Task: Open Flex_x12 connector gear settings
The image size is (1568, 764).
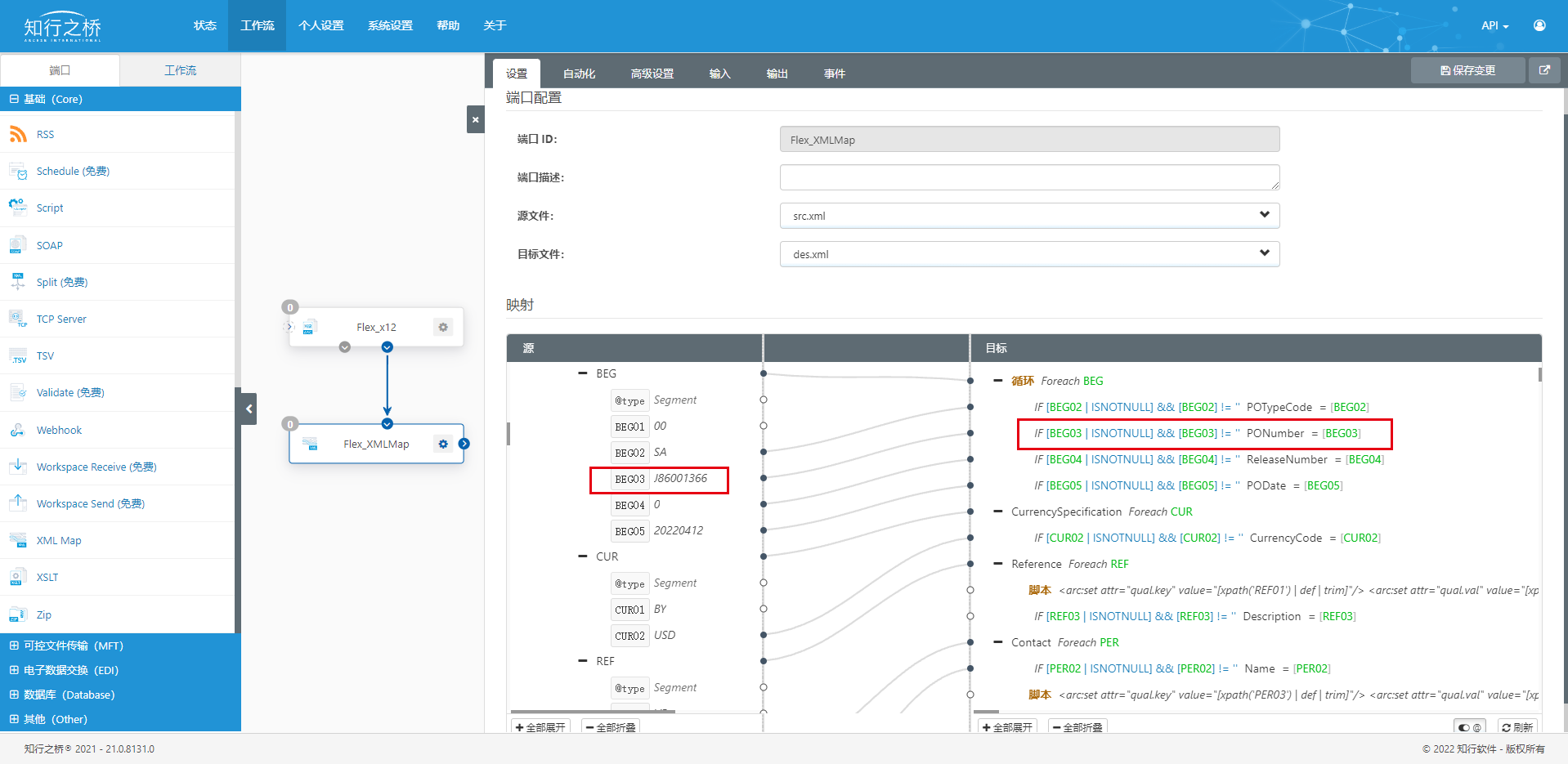Action: point(443,327)
